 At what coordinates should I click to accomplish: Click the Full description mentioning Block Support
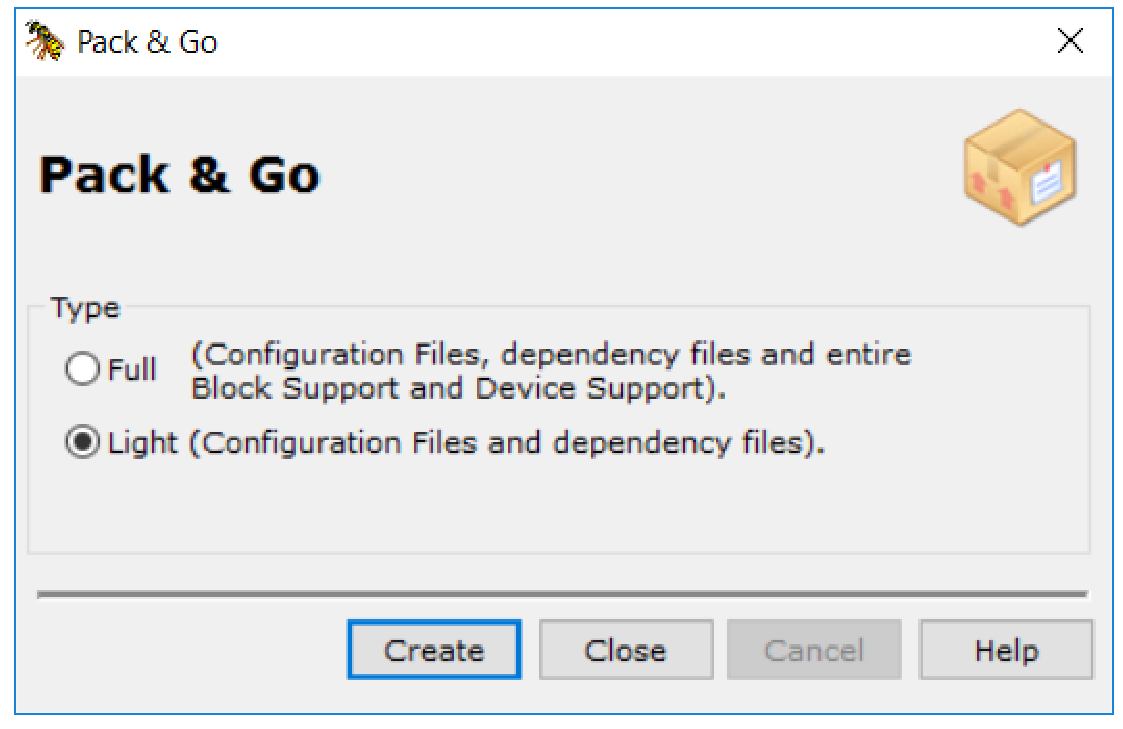click(x=550, y=371)
